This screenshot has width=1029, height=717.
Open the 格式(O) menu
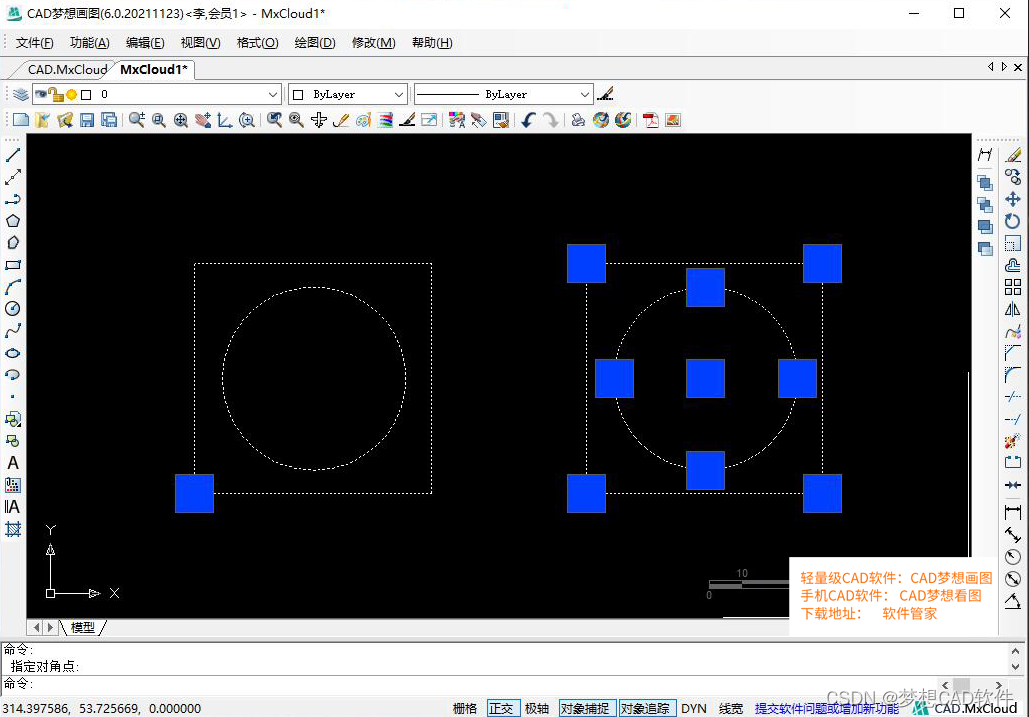coord(257,43)
